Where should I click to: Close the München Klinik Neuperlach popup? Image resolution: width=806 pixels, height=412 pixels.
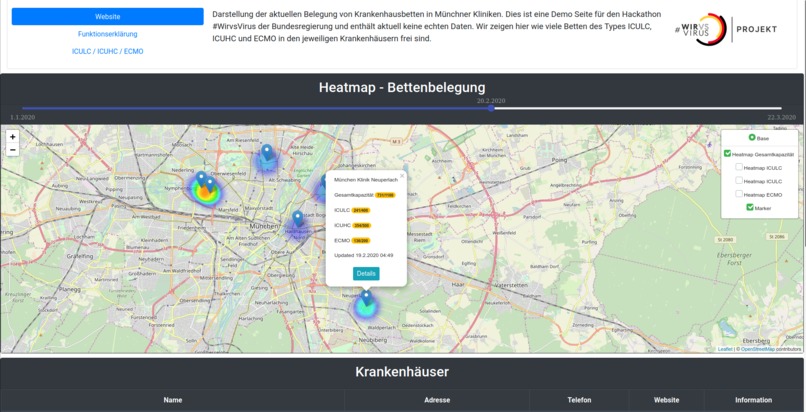click(x=402, y=176)
